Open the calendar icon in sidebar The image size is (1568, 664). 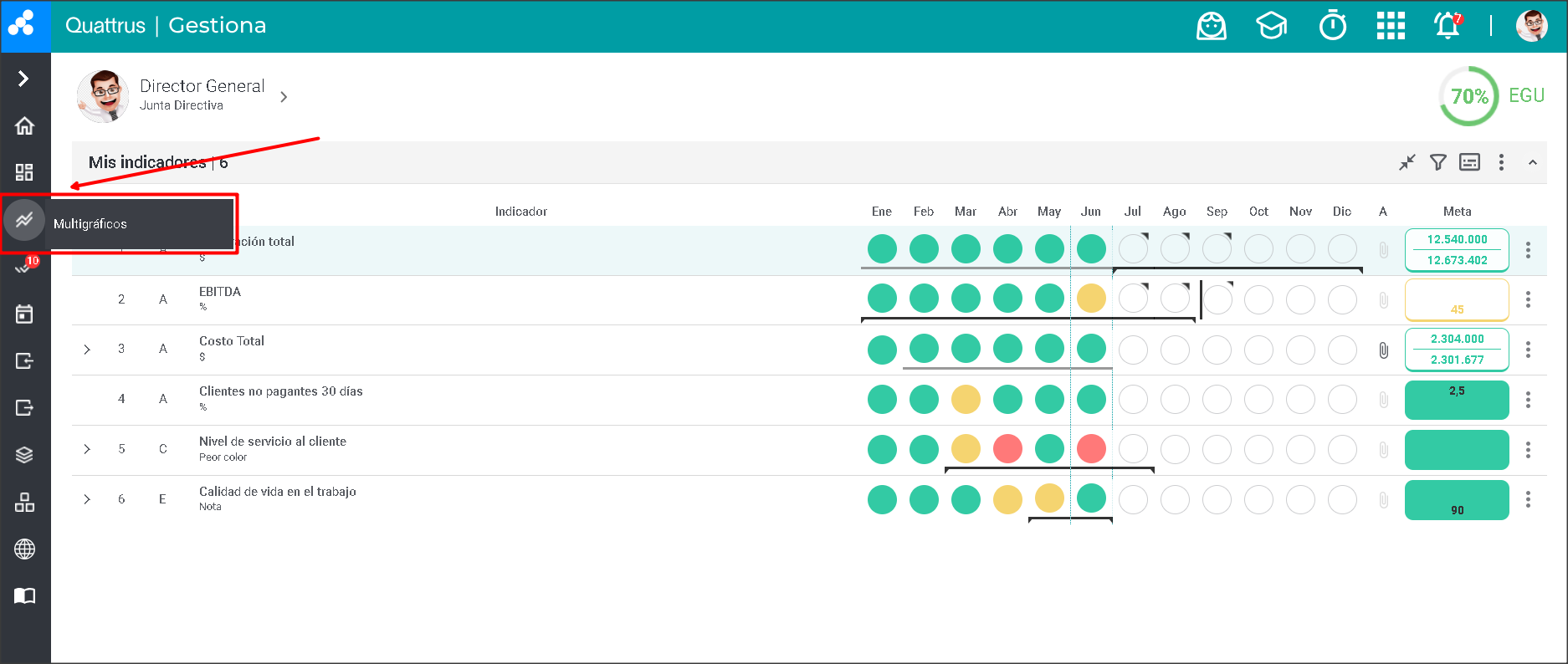(24, 314)
